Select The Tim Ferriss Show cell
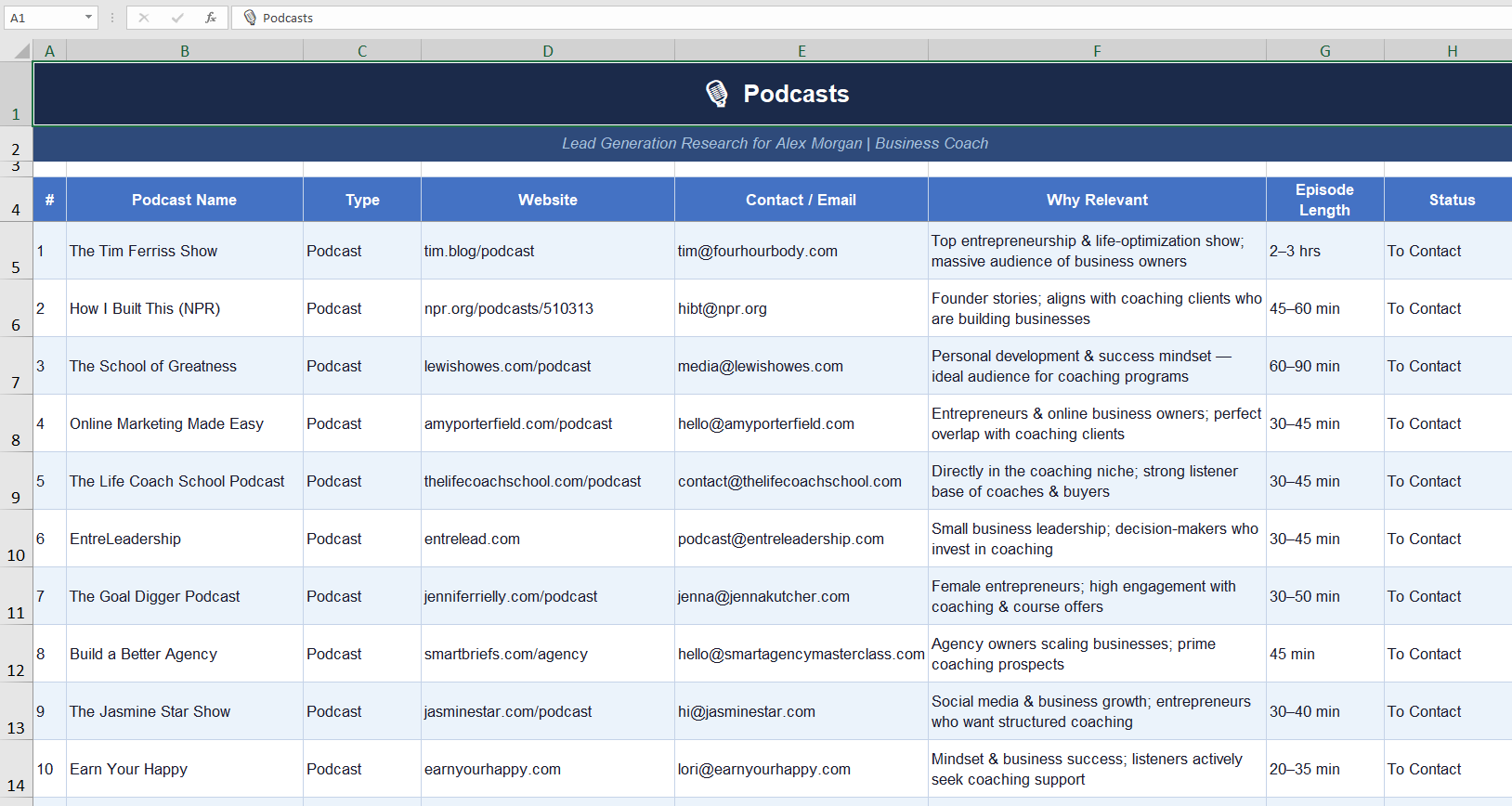The height and width of the screenshot is (806, 1512). point(185,251)
